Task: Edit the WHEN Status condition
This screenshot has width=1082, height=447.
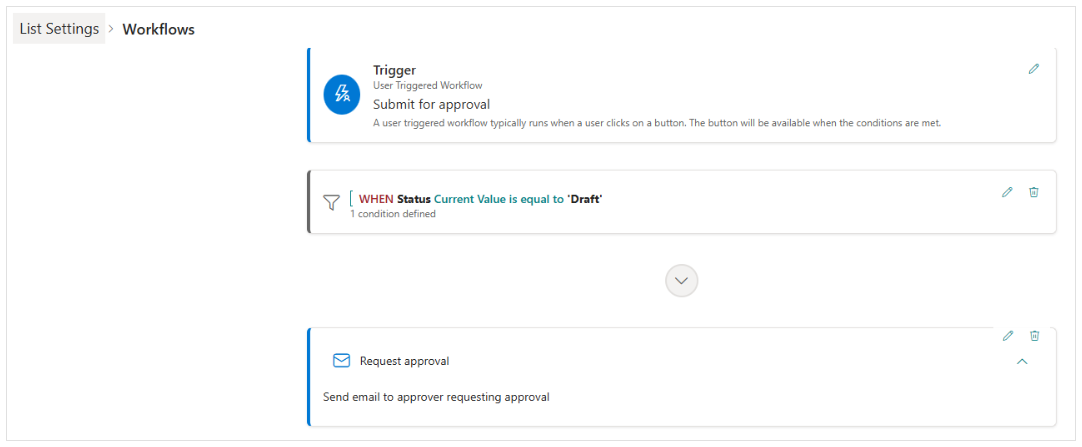Action: pos(1007,192)
